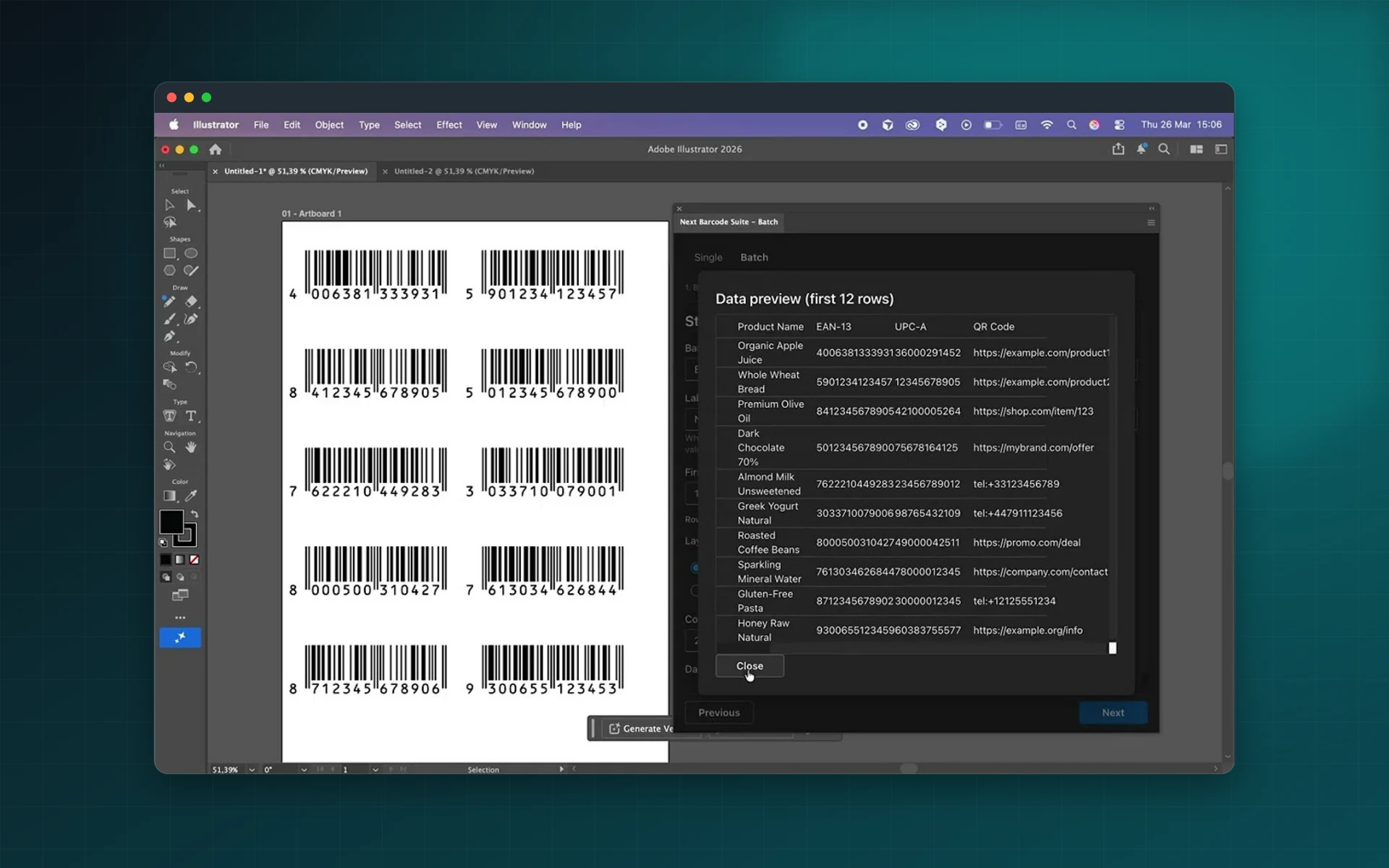The width and height of the screenshot is (1389, 868).
Task: Set color mode to solid Color swatch
Action: click(x=166, y=560)
